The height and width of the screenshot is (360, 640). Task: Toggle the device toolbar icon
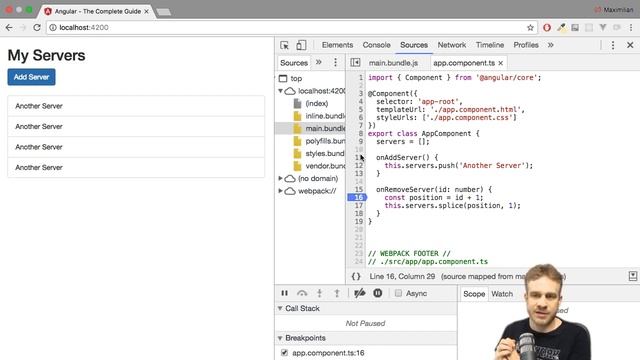pos(301,45)
